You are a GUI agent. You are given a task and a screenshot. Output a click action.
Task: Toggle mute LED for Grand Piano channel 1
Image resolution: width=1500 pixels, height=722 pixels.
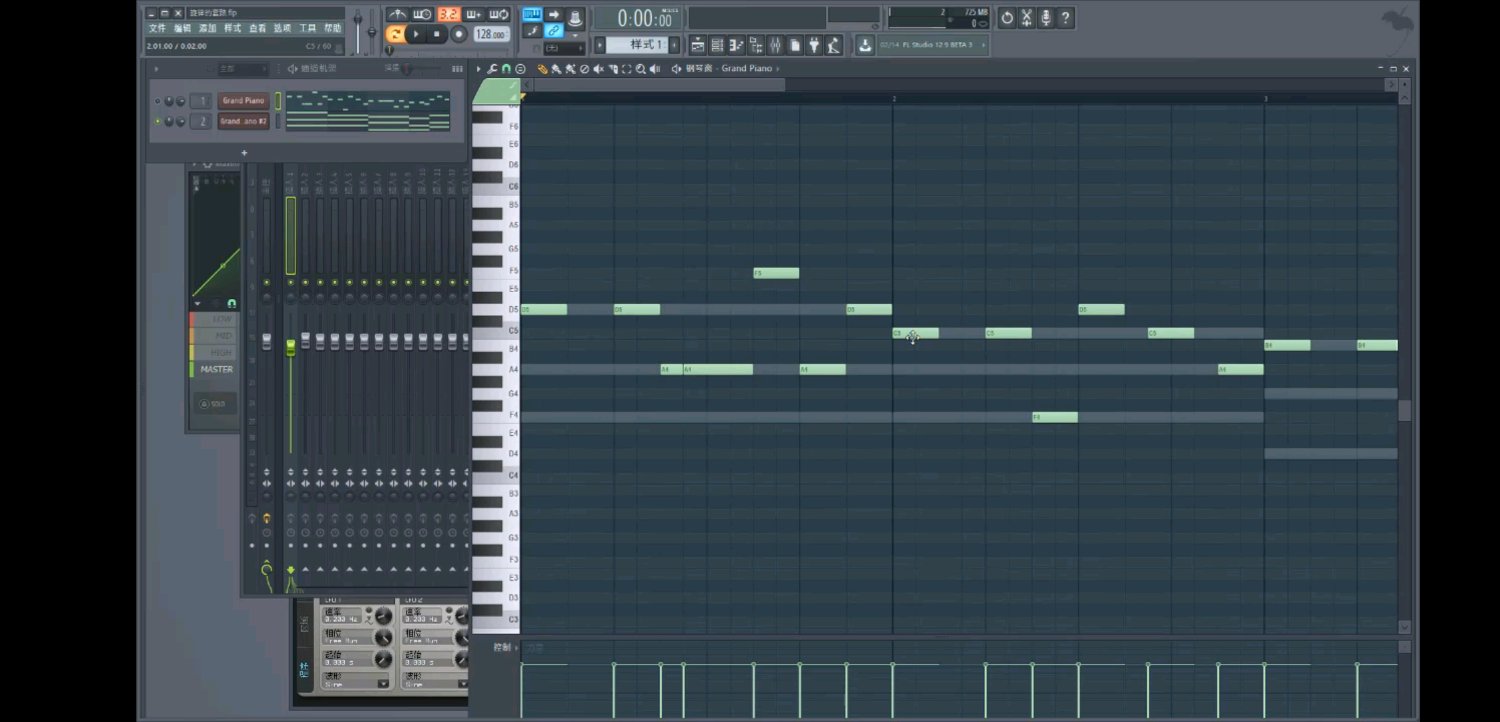click(x=157, y=101)
